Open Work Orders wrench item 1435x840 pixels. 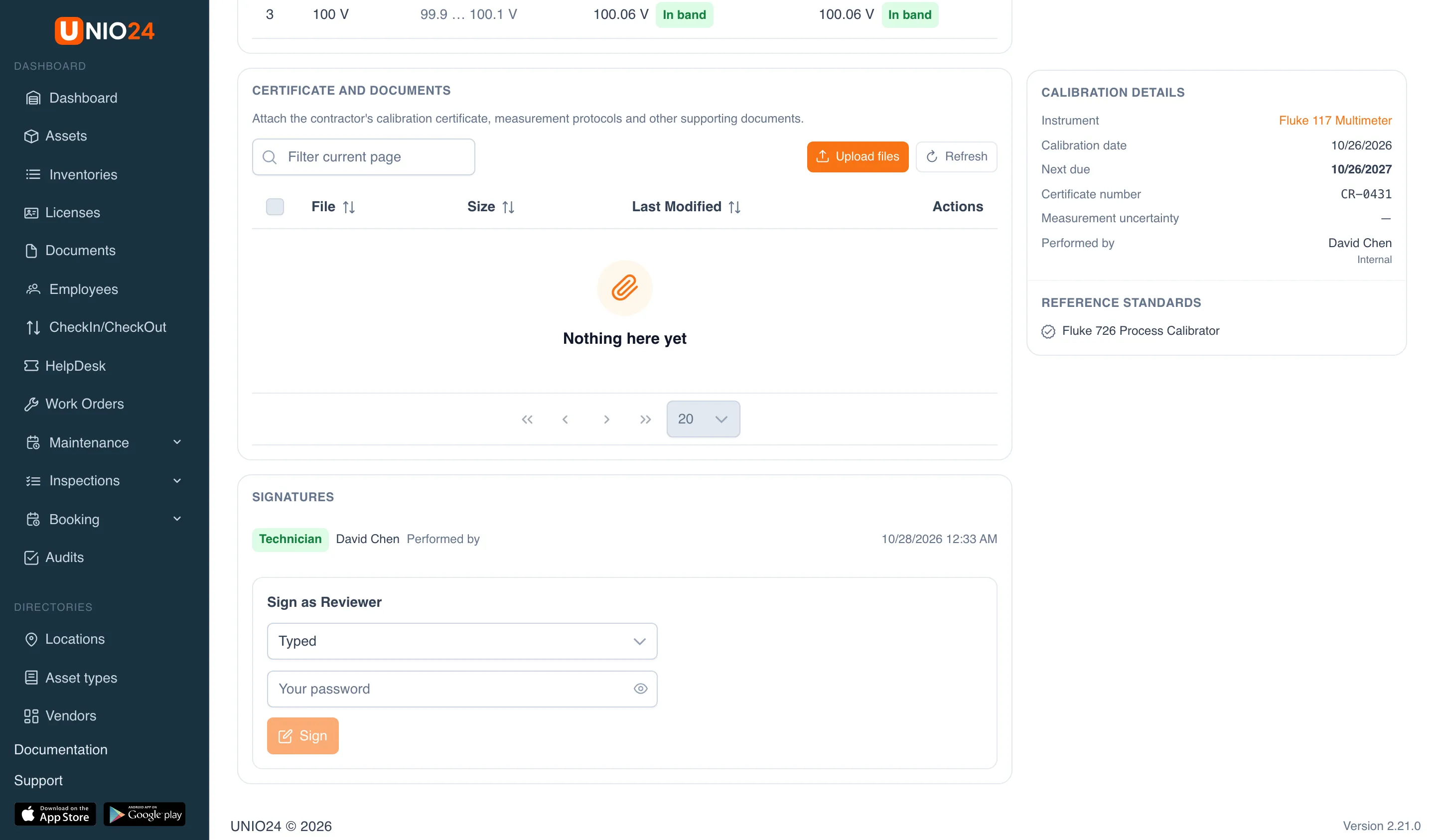tap(75, 405)
